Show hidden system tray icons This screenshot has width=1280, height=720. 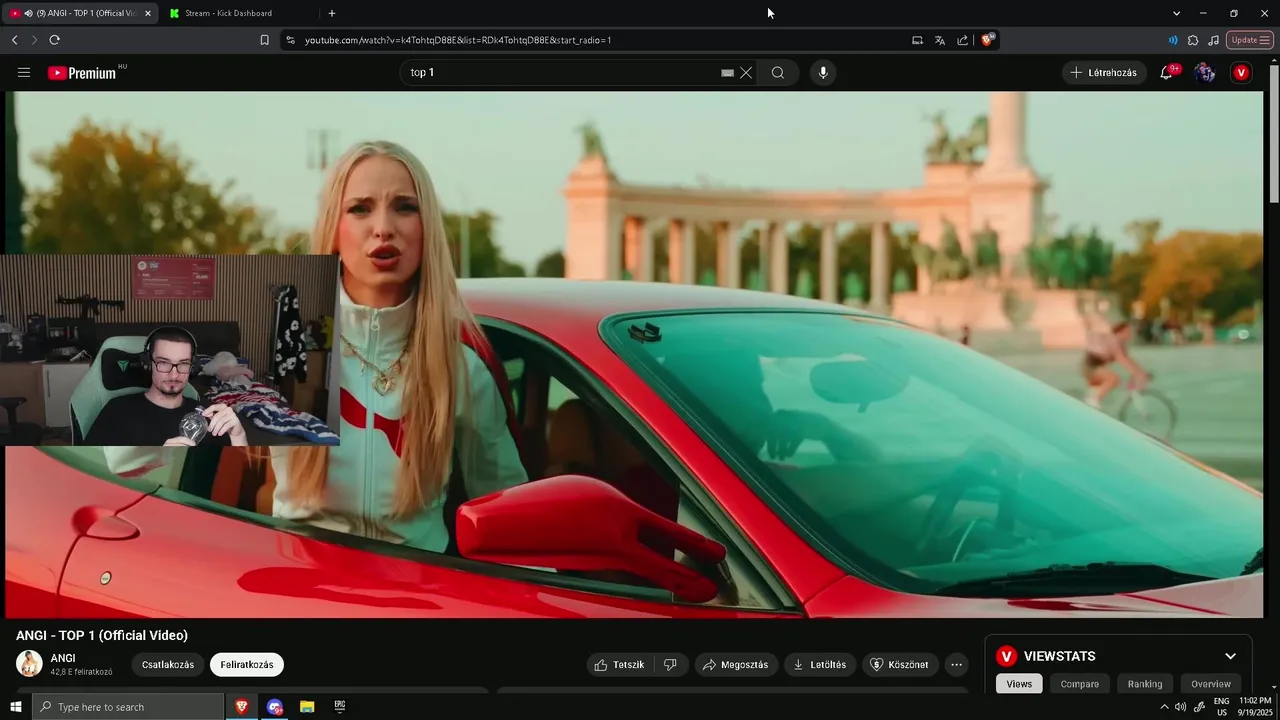1163,707
